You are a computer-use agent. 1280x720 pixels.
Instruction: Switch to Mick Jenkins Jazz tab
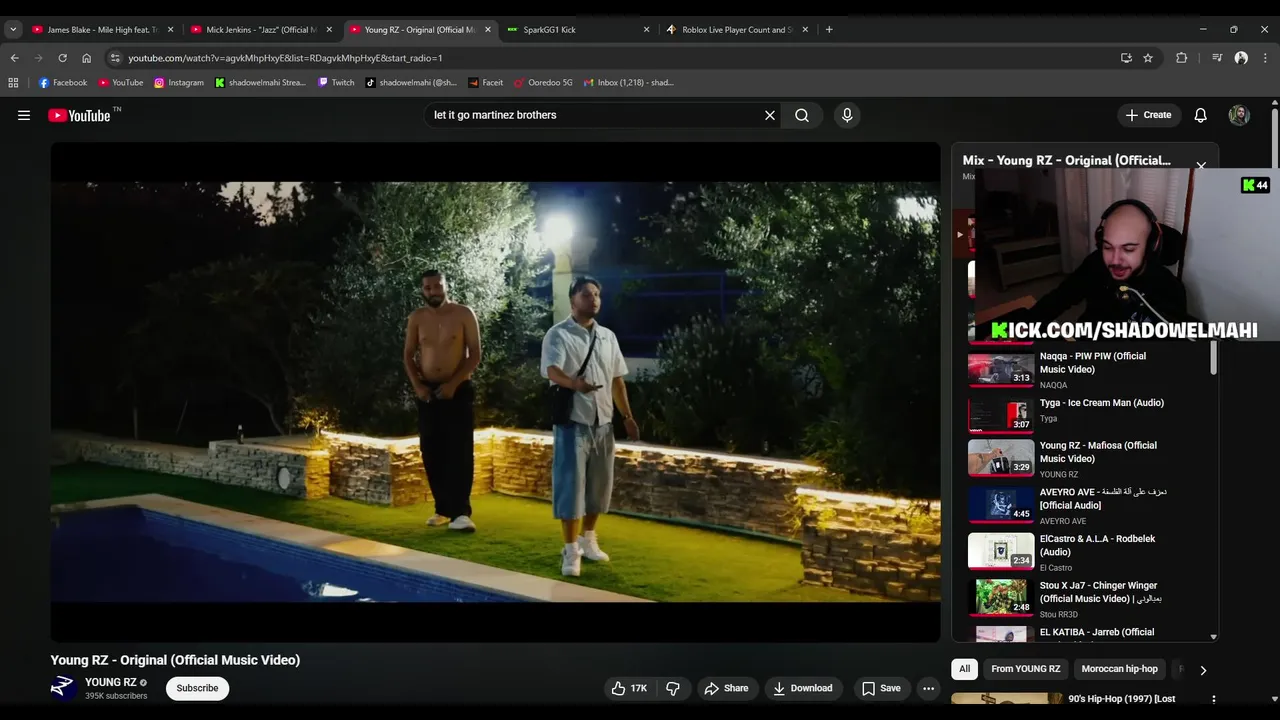[260, 29]
